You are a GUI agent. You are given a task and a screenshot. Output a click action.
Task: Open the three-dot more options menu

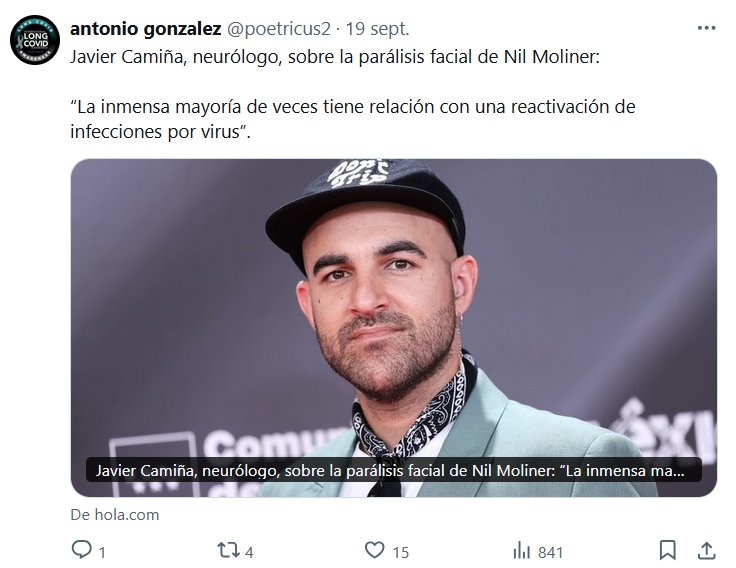click(x=706, y=28)
